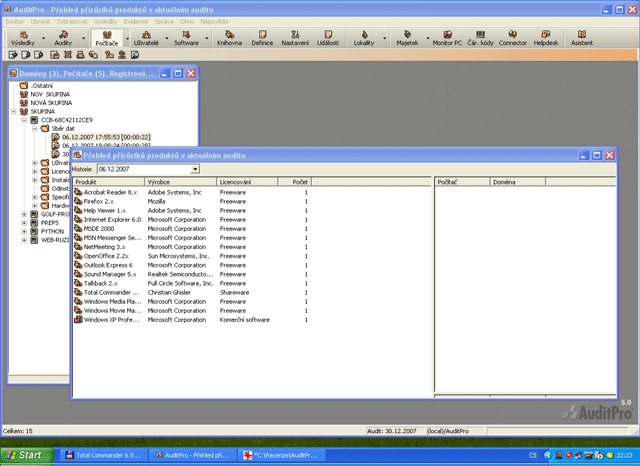640x466 pixels.
Task: Open Čár. kódy barcode tool
Action: [480, 38]
